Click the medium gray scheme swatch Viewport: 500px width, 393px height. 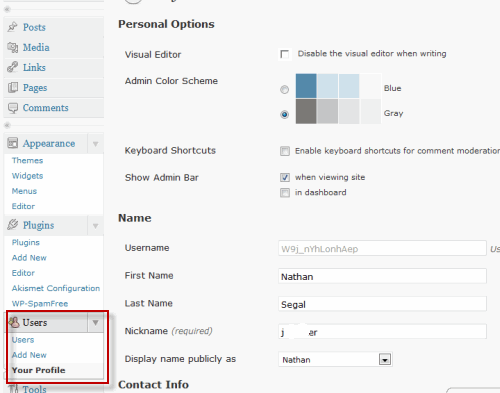pyautogui.click(x=327, y=111)
